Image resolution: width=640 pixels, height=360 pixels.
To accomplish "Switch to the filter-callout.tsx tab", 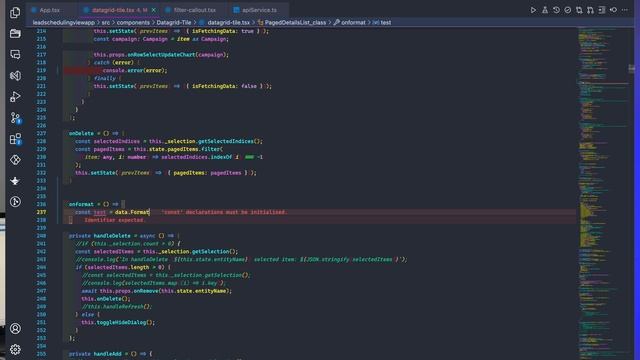I will click(x=195, y=10).
